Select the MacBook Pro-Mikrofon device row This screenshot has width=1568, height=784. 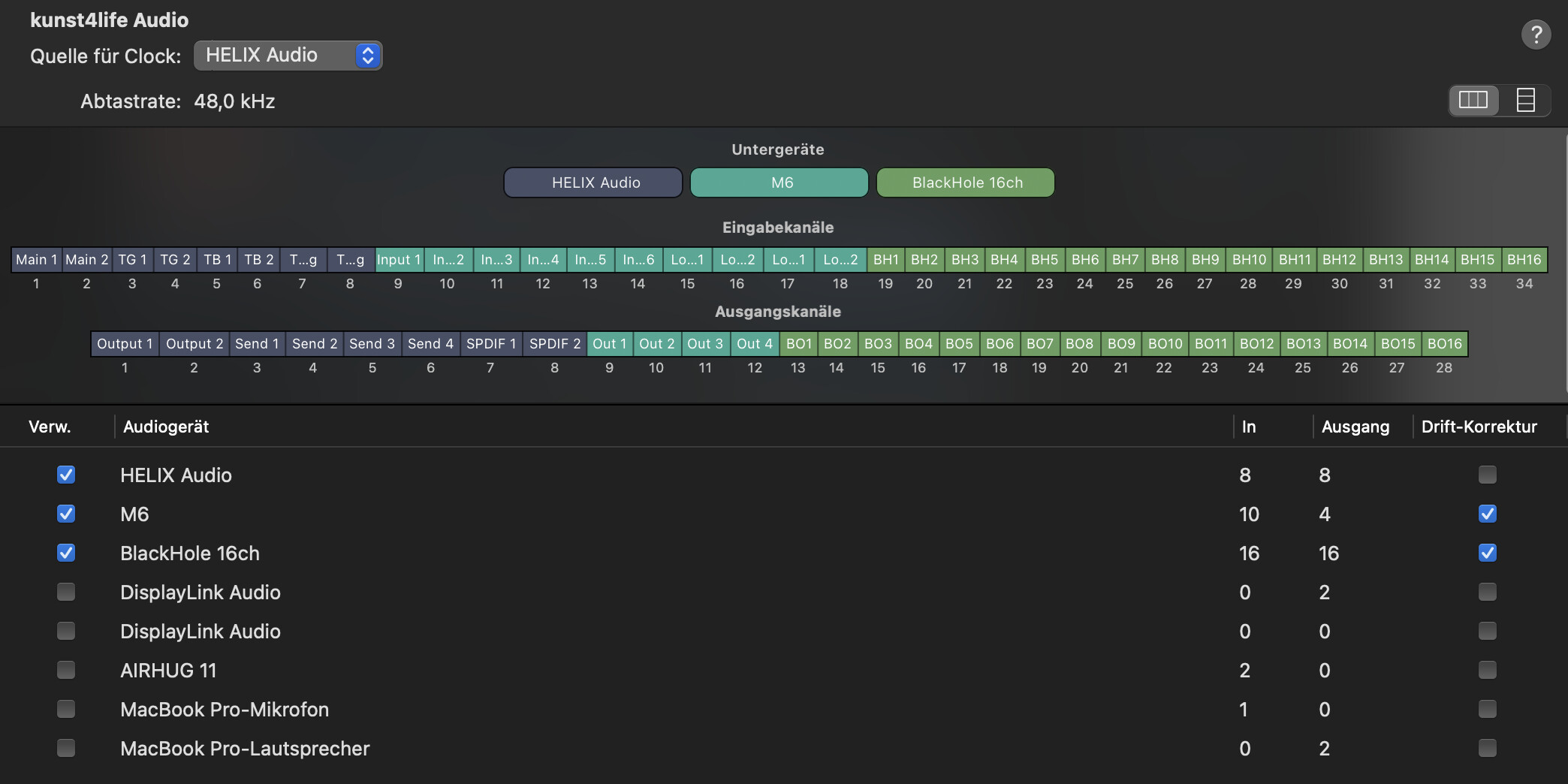point(225,709)
